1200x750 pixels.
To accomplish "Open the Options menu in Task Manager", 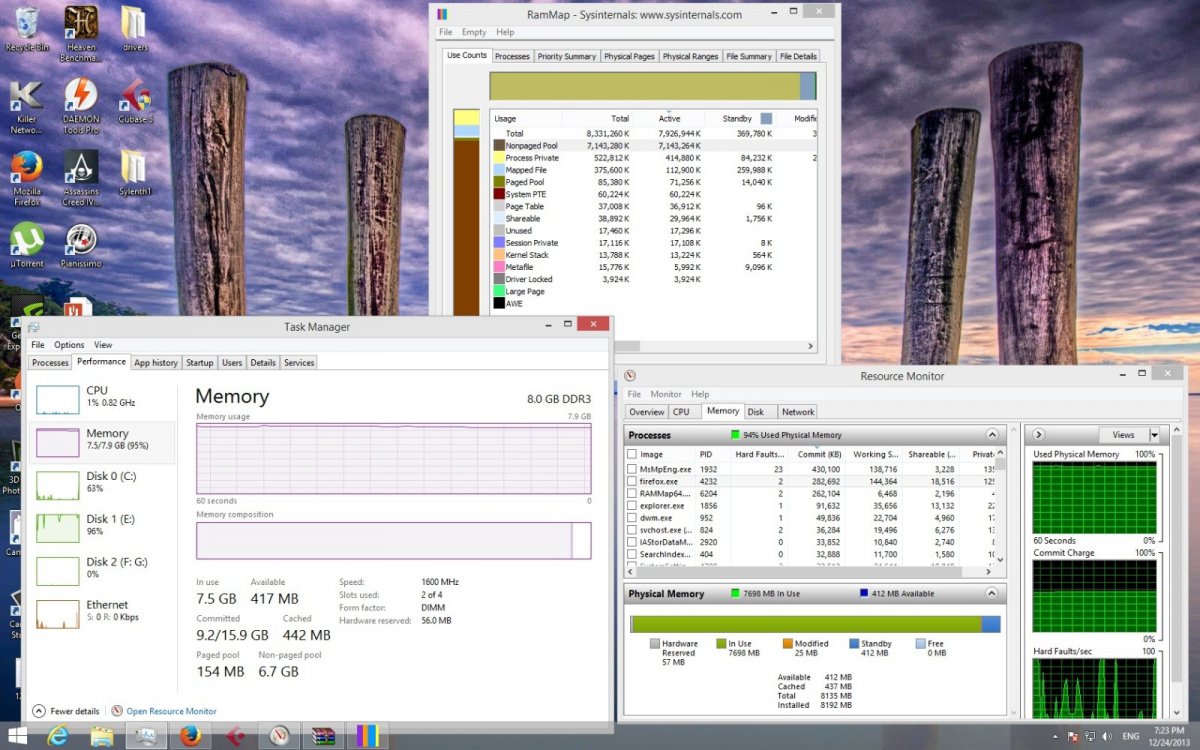I will point(69,345).
